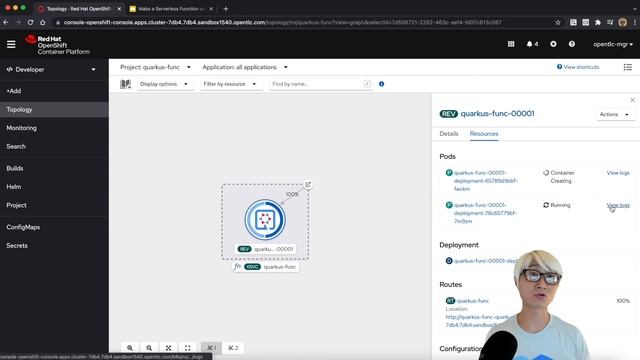
Task: Go to Monitoring in the sidebar
Action: tap(54, 128)
